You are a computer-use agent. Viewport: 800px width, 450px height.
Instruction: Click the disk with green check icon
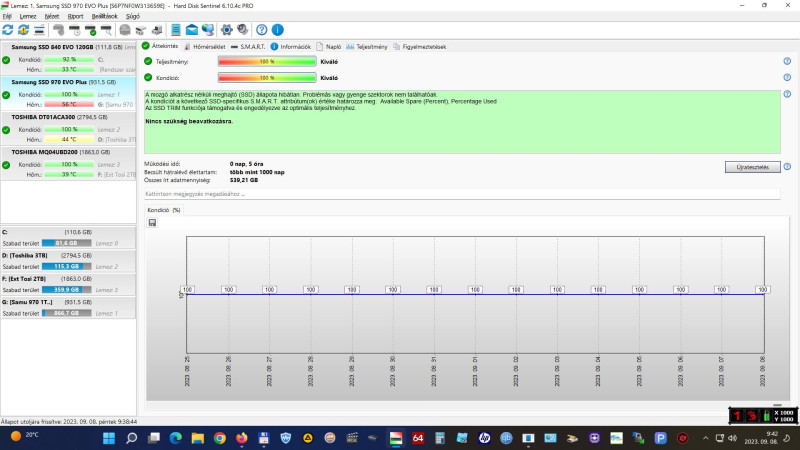(x=90, y=30)
